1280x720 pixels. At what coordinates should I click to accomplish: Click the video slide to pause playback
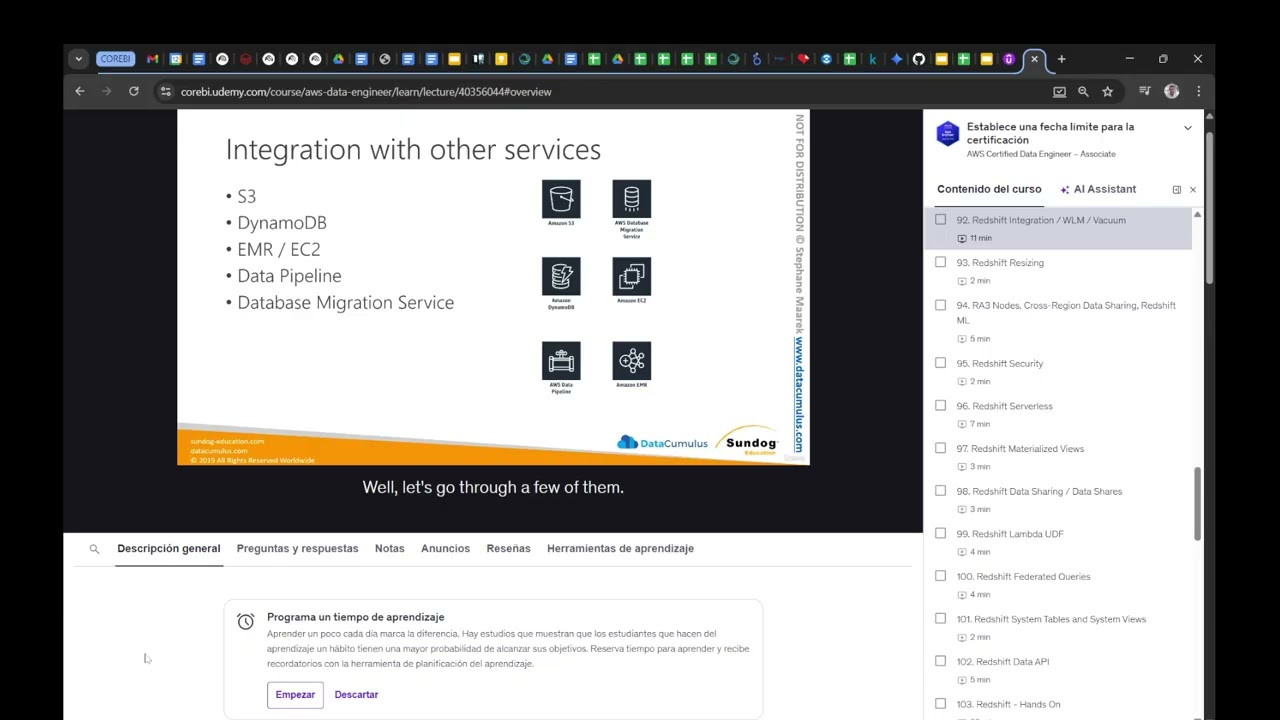coord(493,287)
